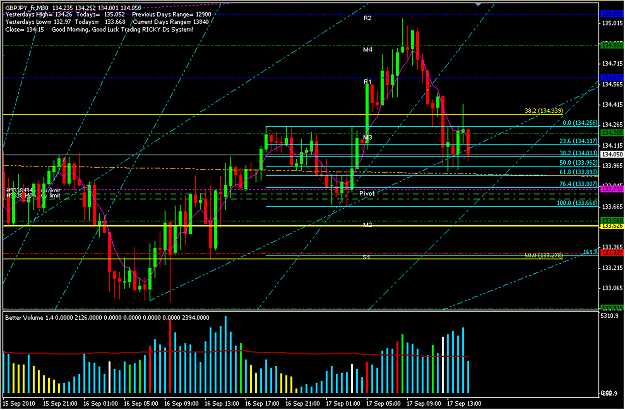Click the tallest red volume bar
Viewport: 625px width, 410px height.
170,356
